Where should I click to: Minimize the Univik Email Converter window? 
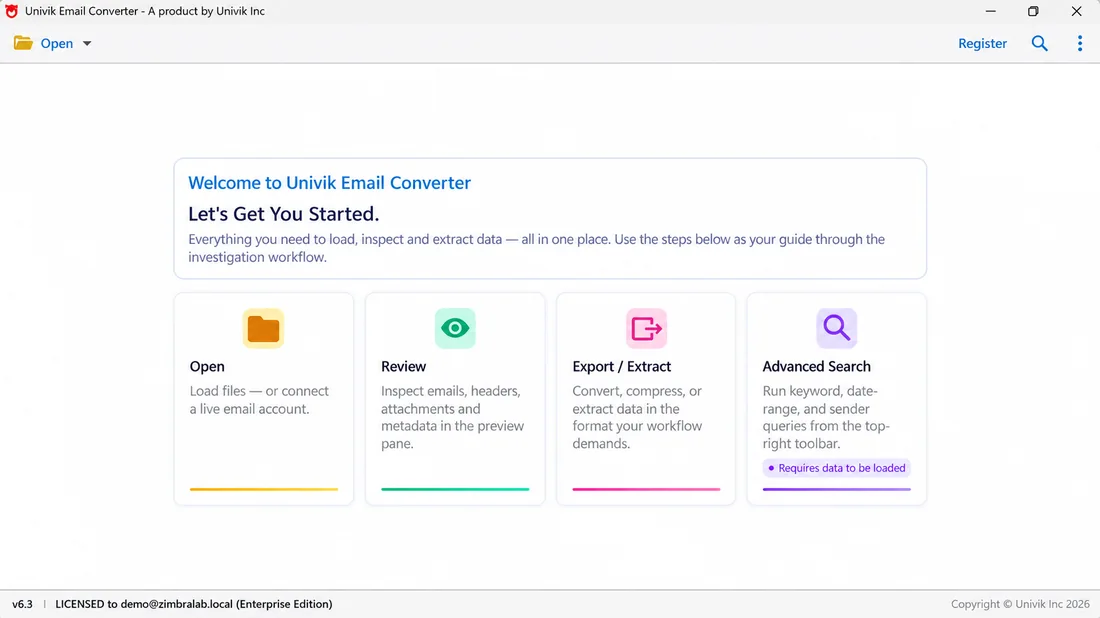coord(991,11)
